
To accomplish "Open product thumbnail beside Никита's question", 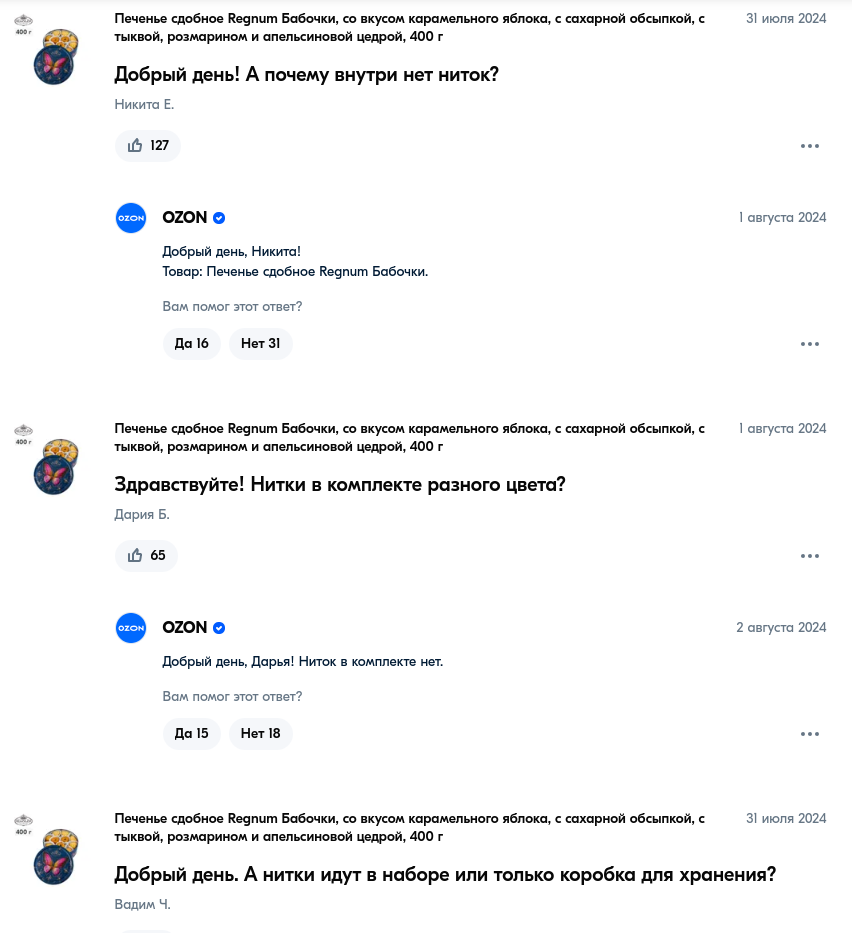I will 48,49.
